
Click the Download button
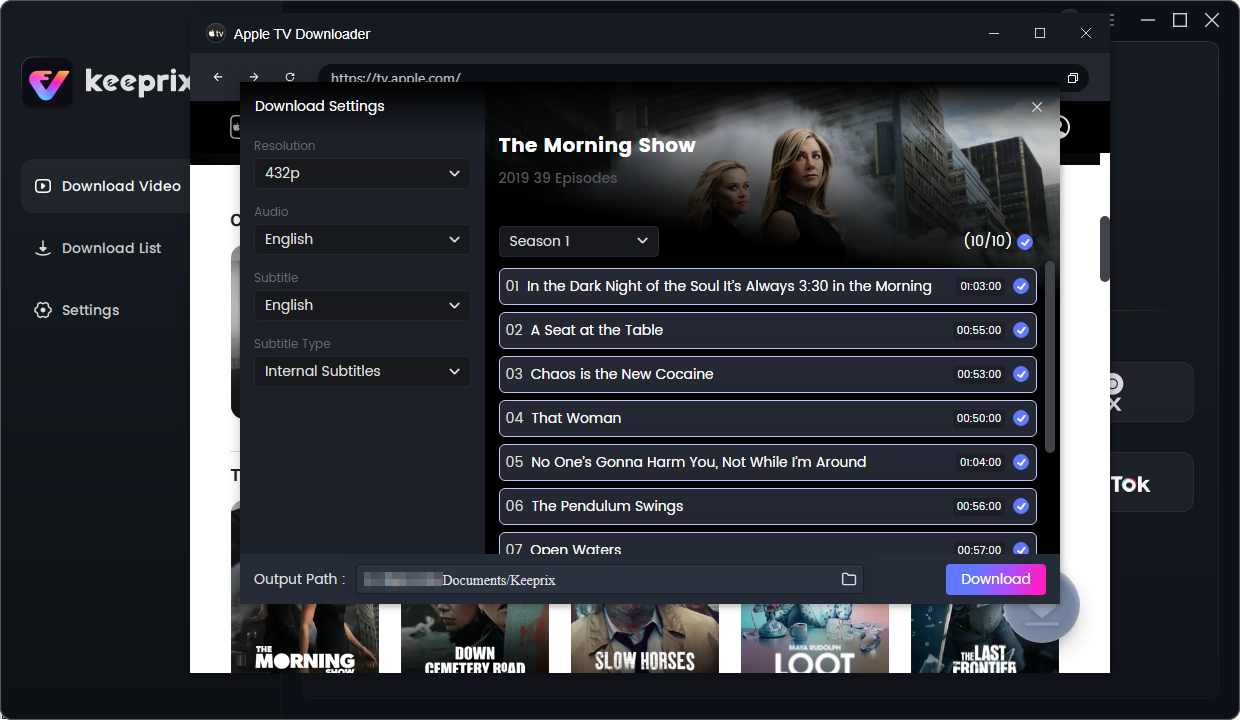click(x=995, y=579)
